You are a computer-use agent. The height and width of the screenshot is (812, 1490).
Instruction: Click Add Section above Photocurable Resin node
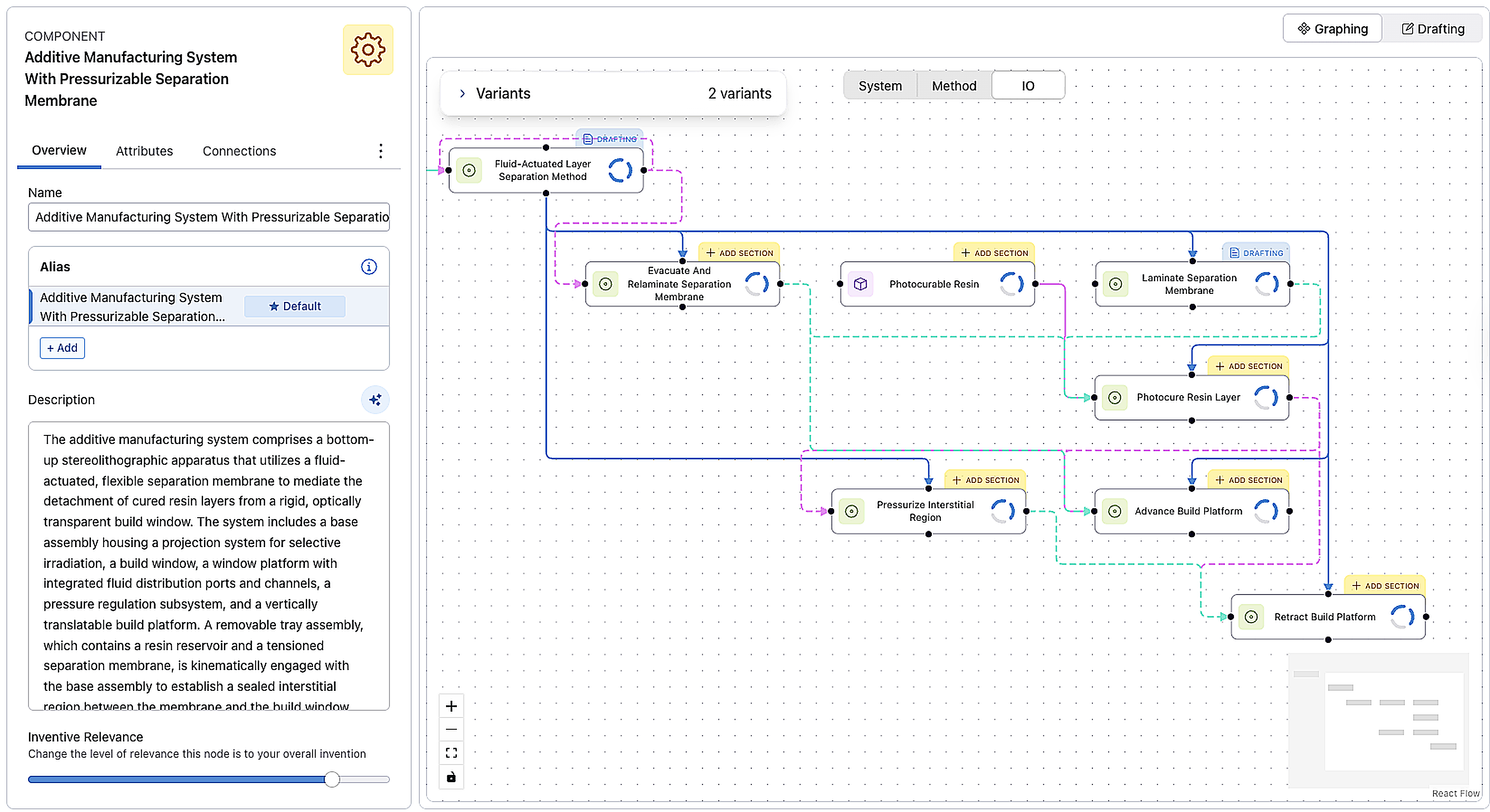(x=994, y=253)
